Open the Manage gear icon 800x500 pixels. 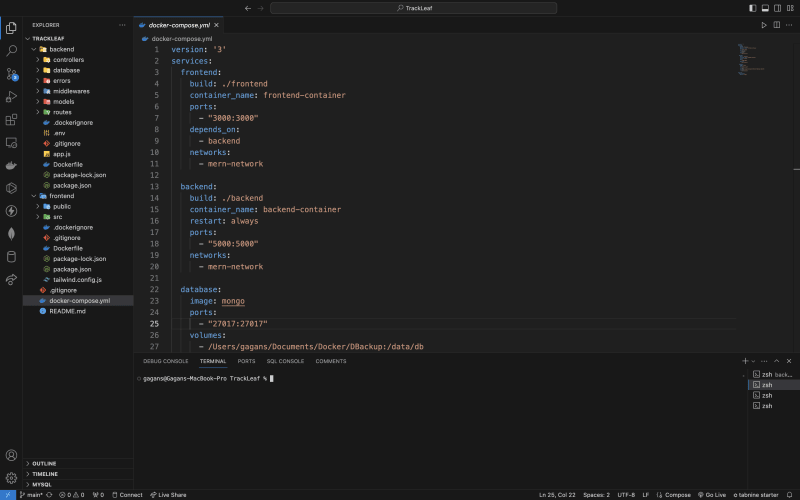pos(11,478)
